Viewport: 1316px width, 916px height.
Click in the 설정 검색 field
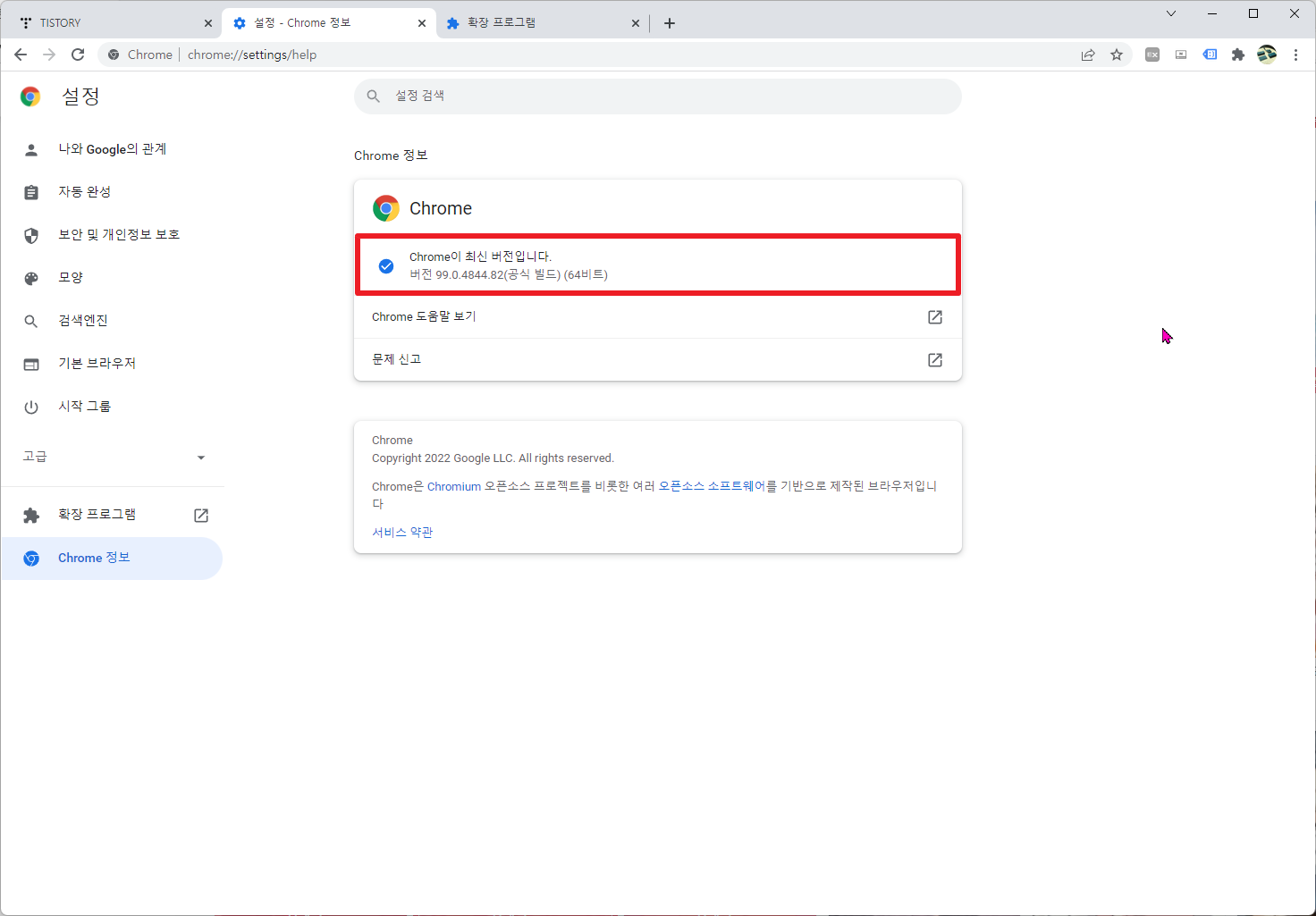(658, 96)
